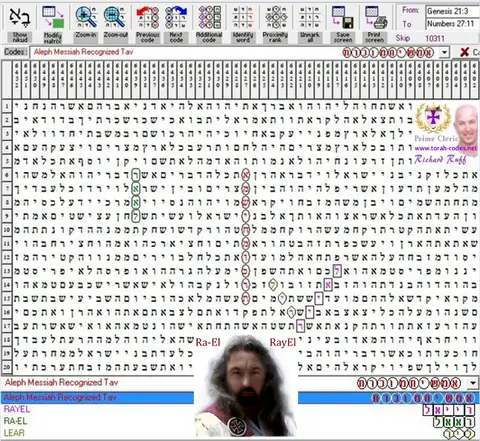Click the Zoom-out magnifier icon

114,17
